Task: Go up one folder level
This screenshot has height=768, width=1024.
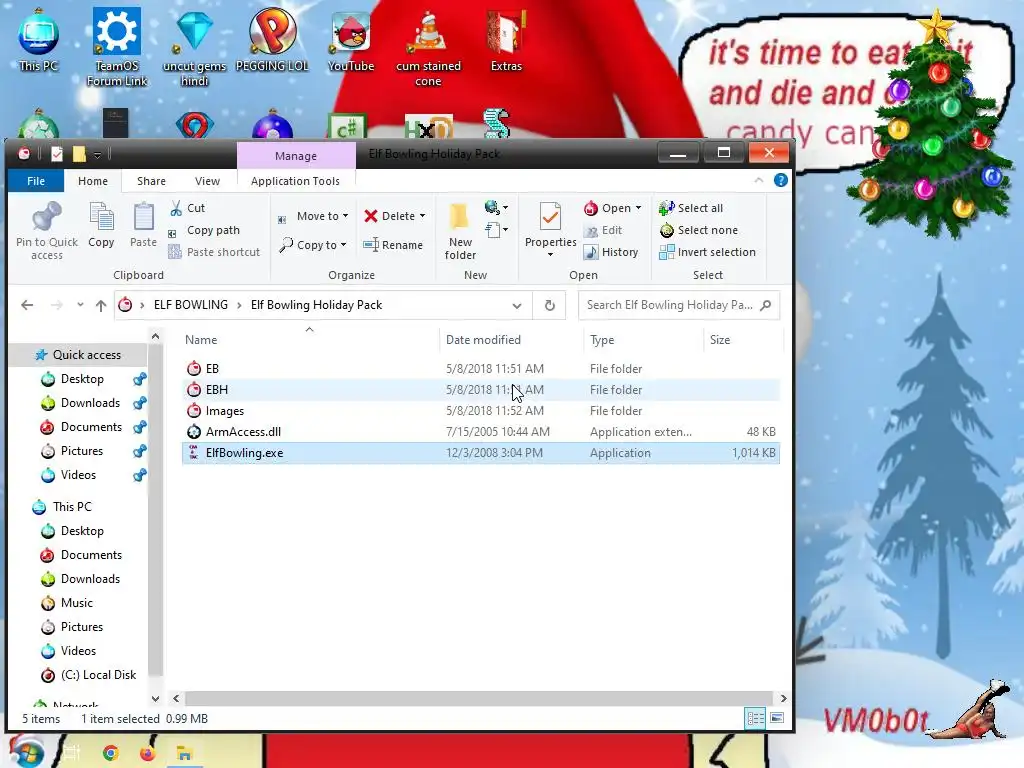Action: [101, 305]
